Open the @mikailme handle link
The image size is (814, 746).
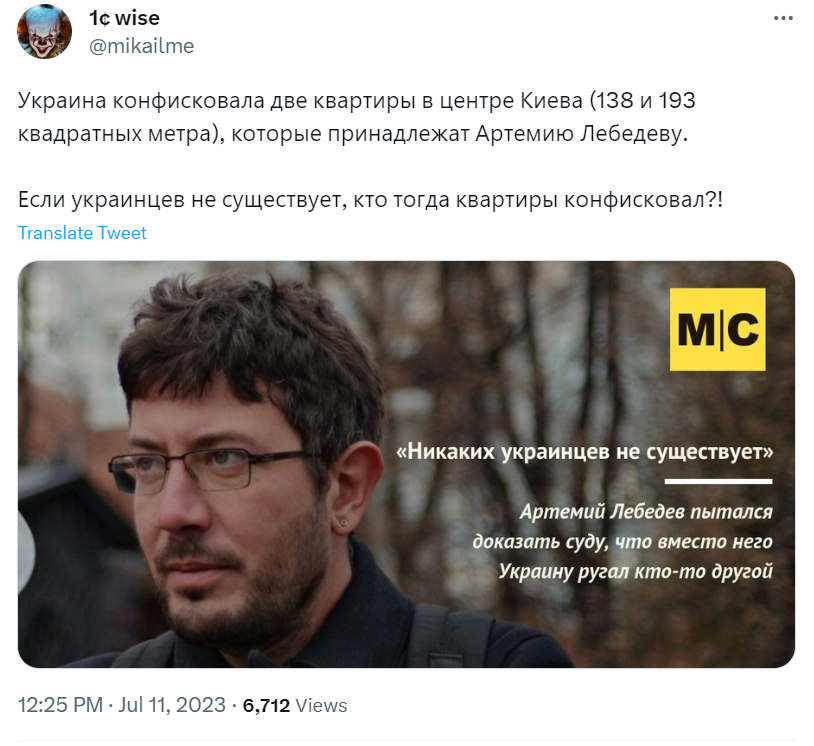pos(141,46)
